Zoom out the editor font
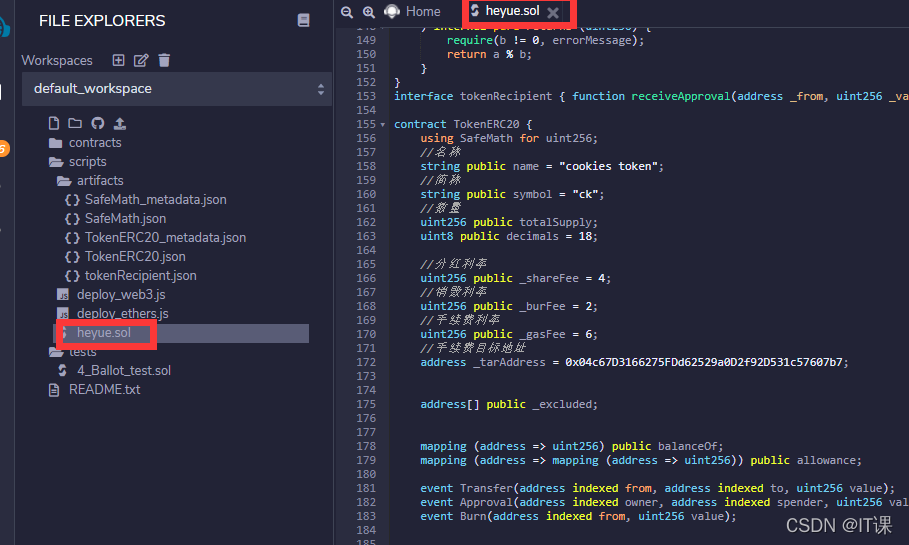This screenshot has width=909, height=545. [347, 12]
